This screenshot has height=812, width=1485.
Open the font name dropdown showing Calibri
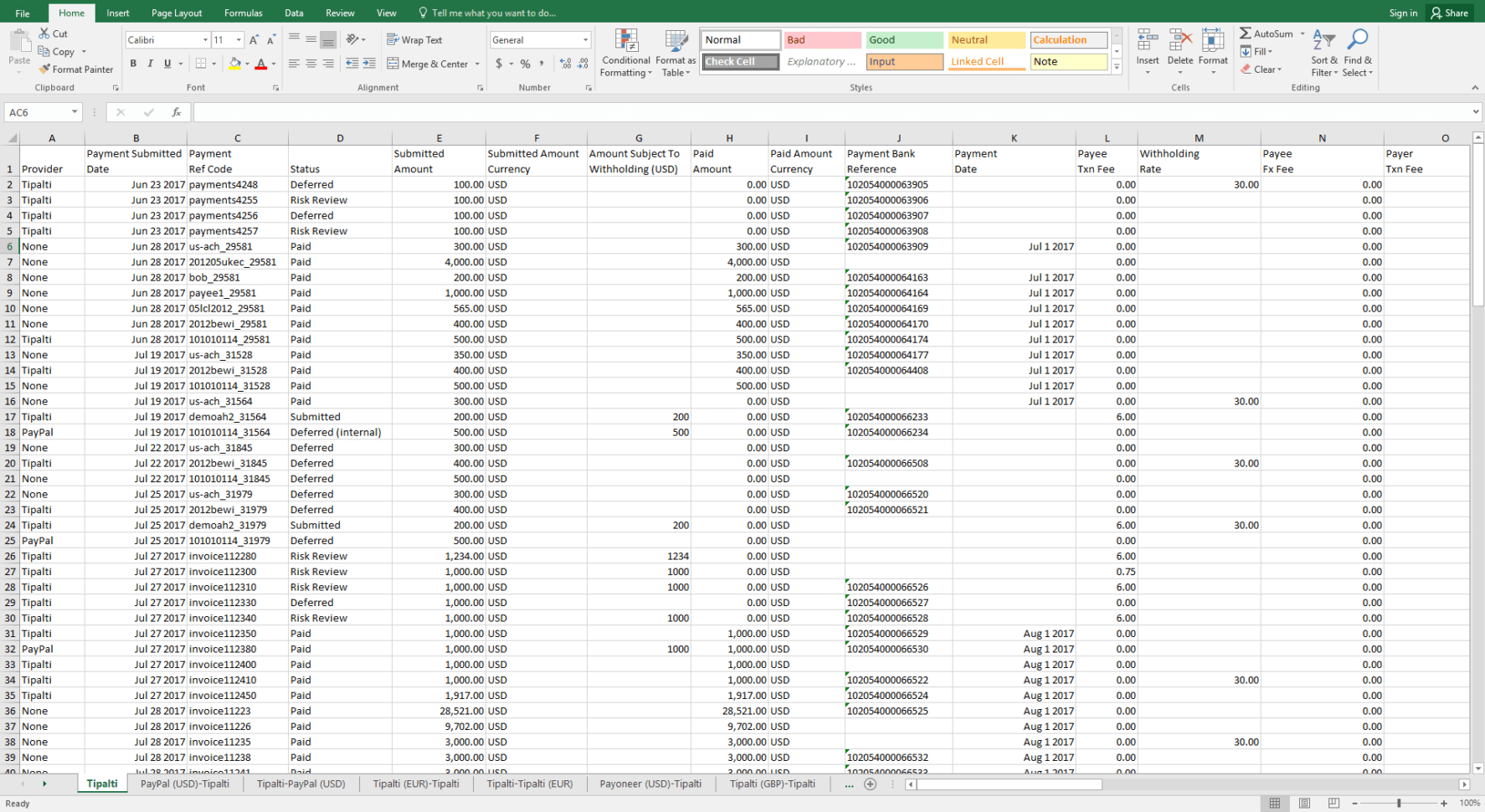click(x=205, y=40)
